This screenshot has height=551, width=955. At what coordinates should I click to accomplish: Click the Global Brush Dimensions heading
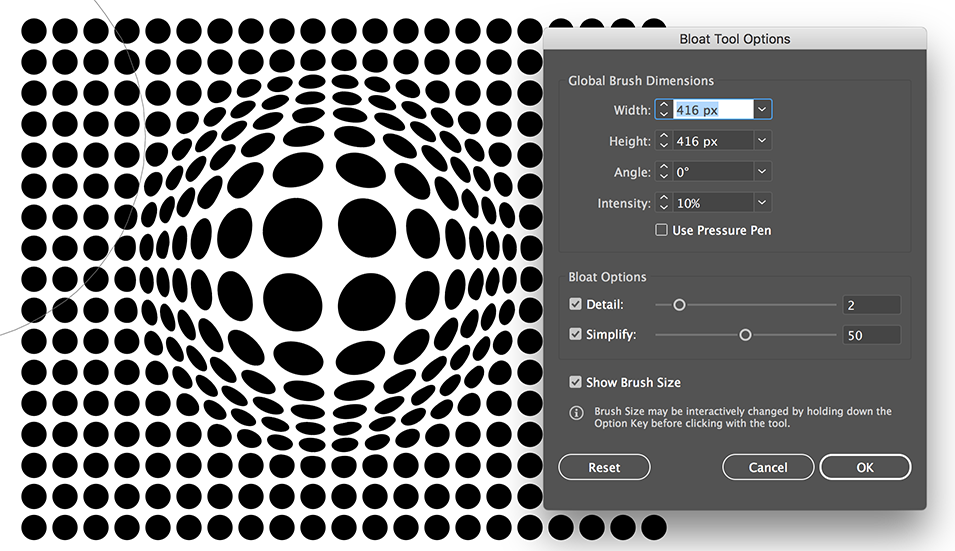click(641, 80)
